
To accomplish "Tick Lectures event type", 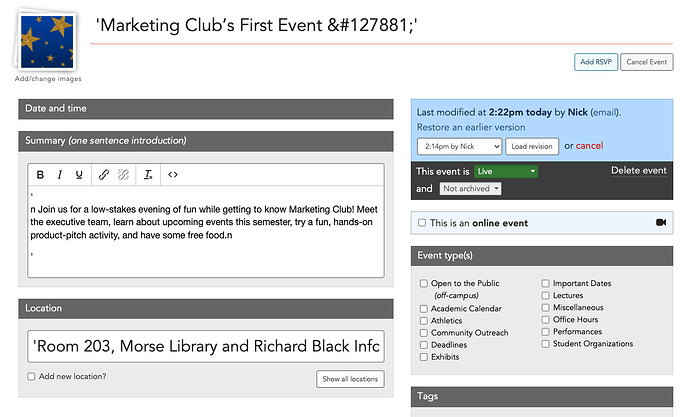I will (546, 296).
